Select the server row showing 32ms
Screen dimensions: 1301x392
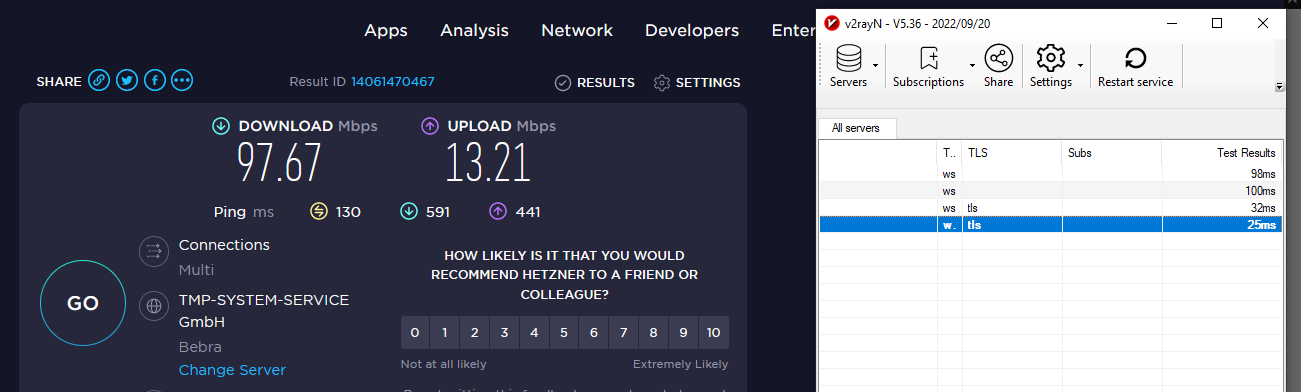point(1051,208)
